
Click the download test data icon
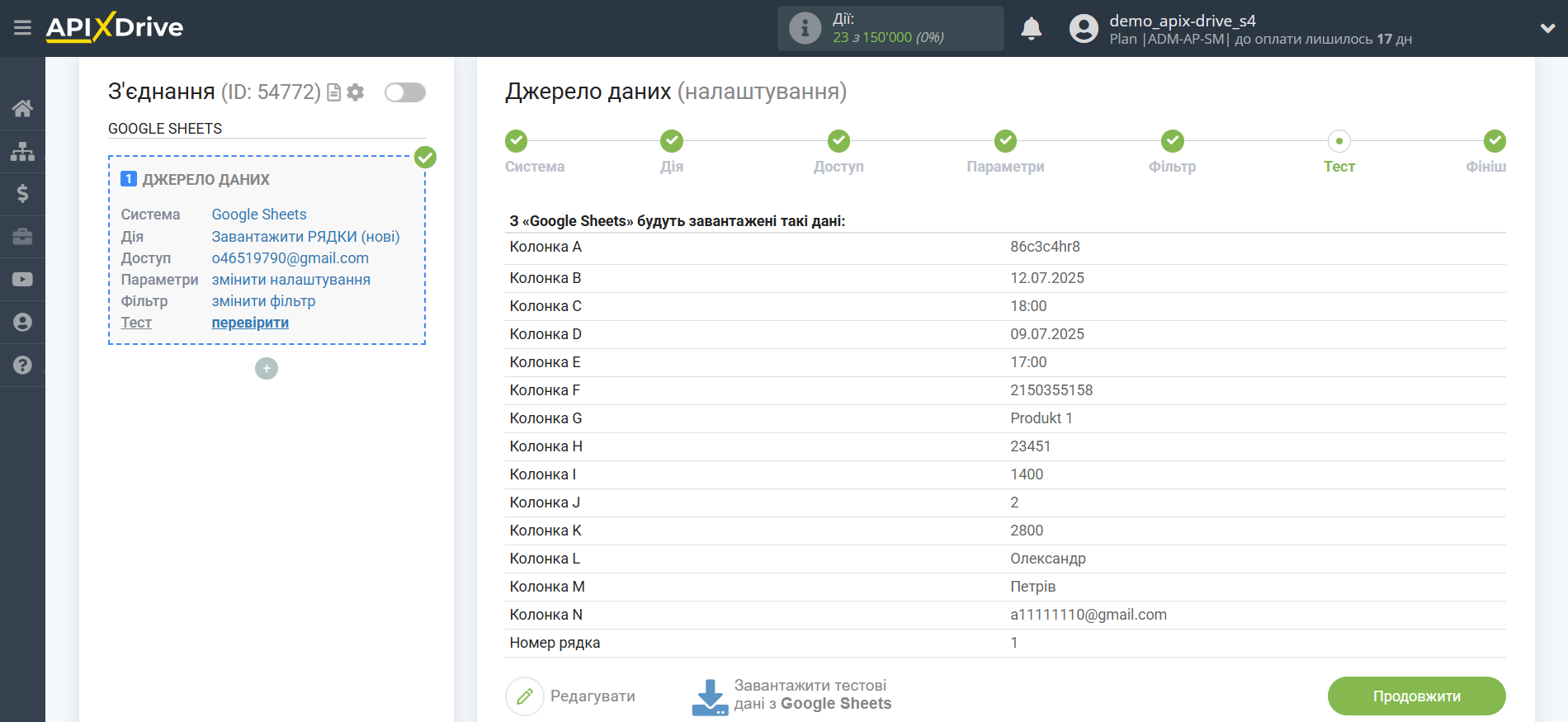coord(710,697)
